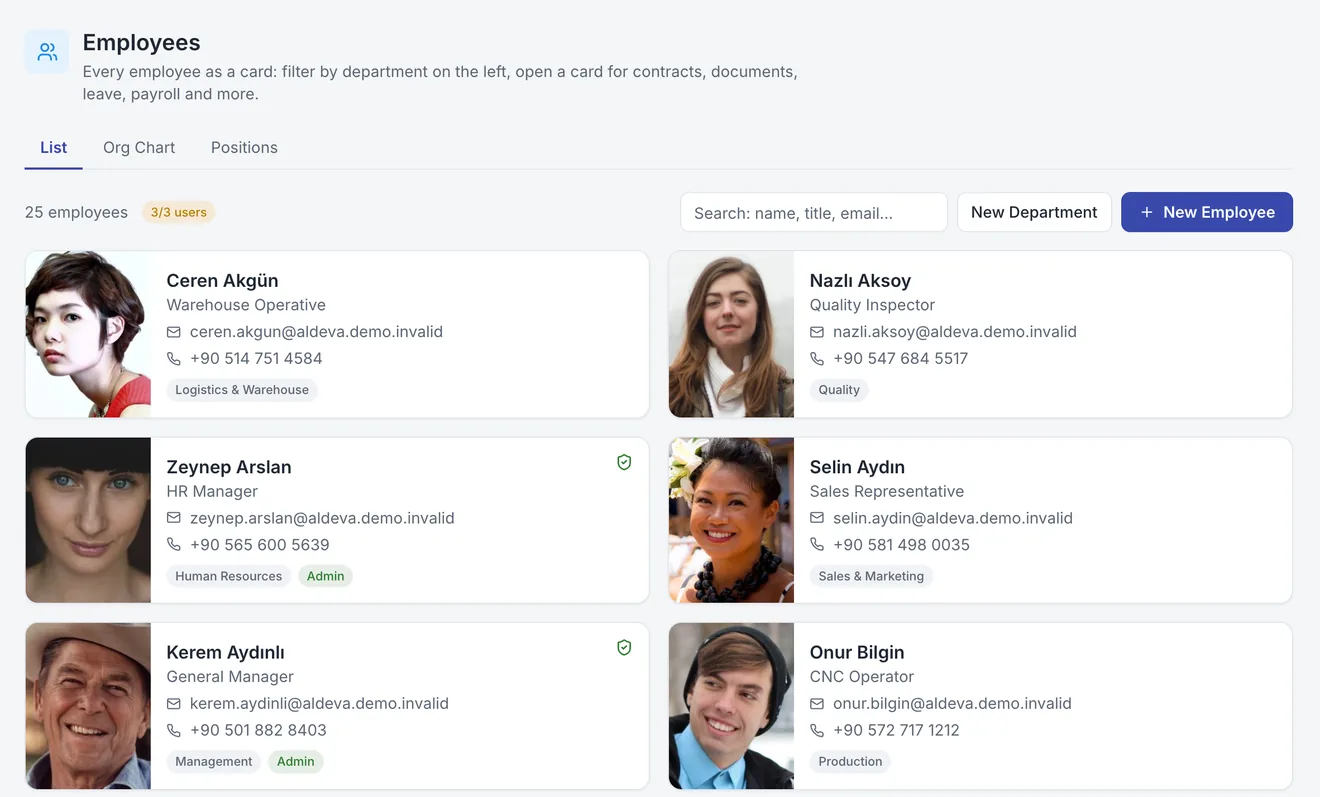Open Ceren Akgün's profile photo

pyautogui.click(x=88, y=334)
